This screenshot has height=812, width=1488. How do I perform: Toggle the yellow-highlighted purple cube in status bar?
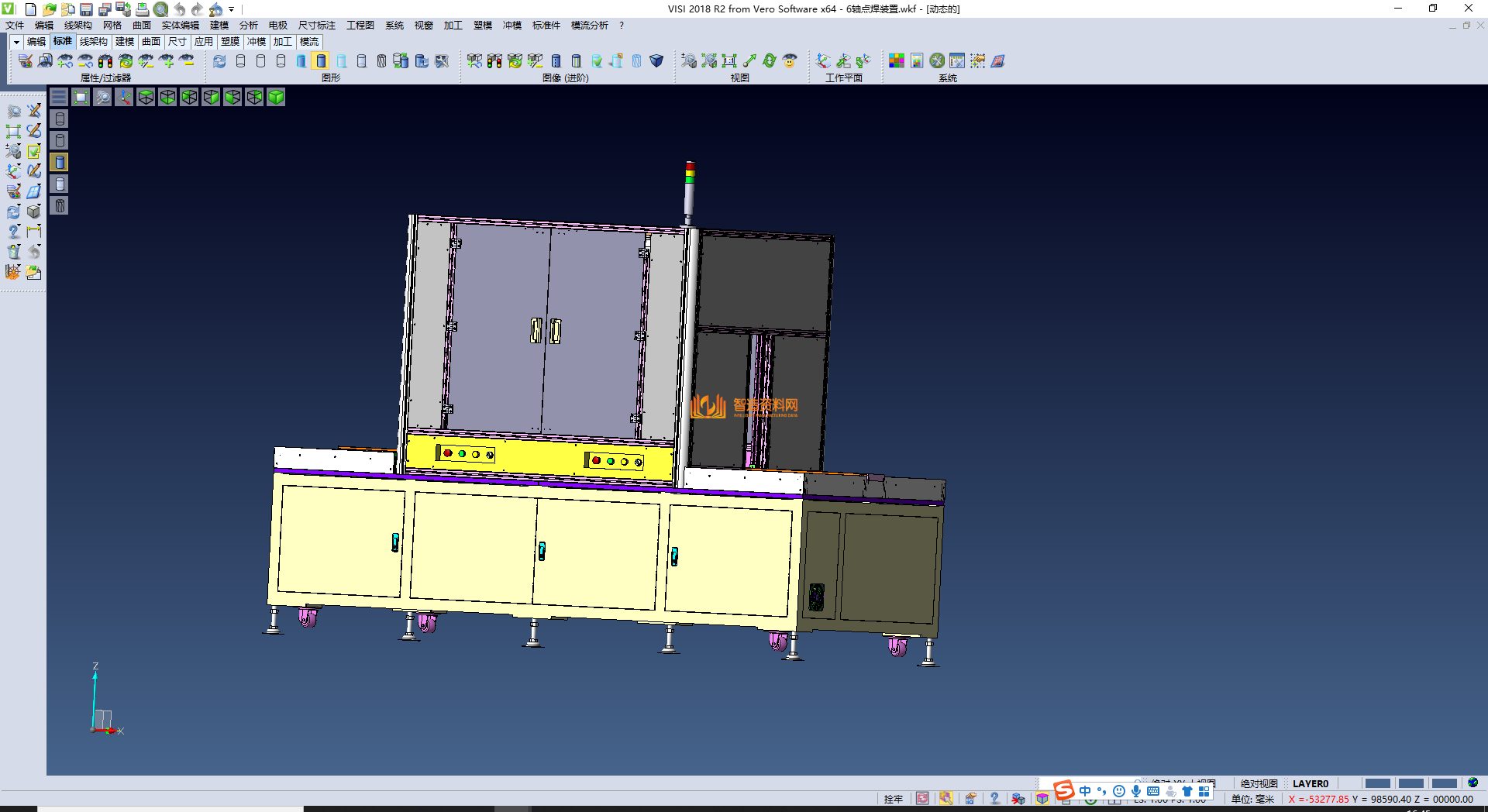point(1042,799)
